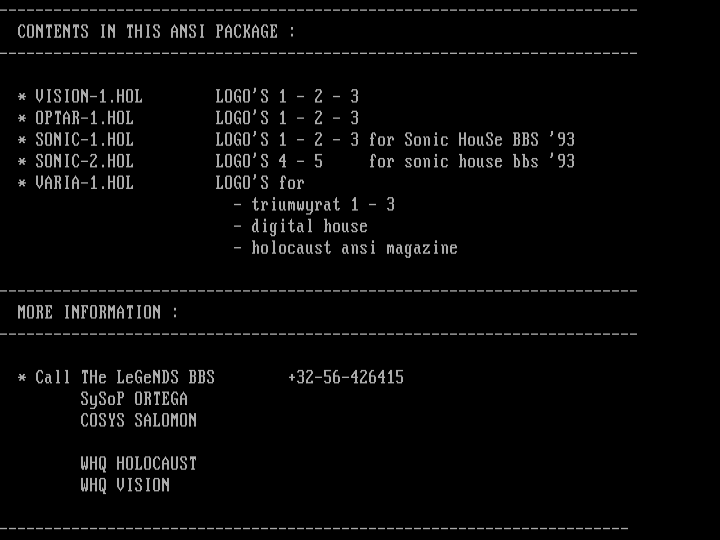Click the WHQ HOLOCAUST text
The width and height of the screenshot is (720, 540).
(138, 464)
